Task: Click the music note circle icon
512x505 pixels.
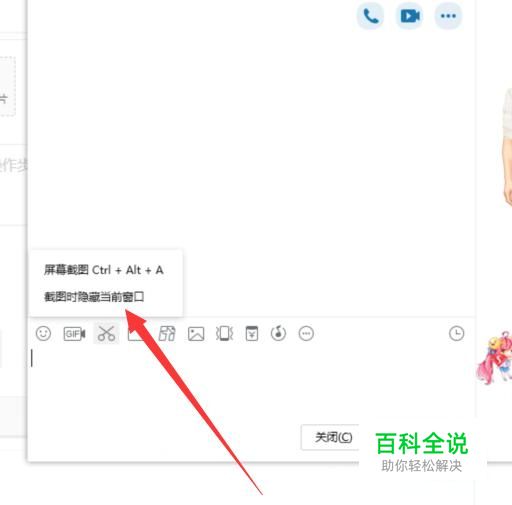Action: [278, 333]
